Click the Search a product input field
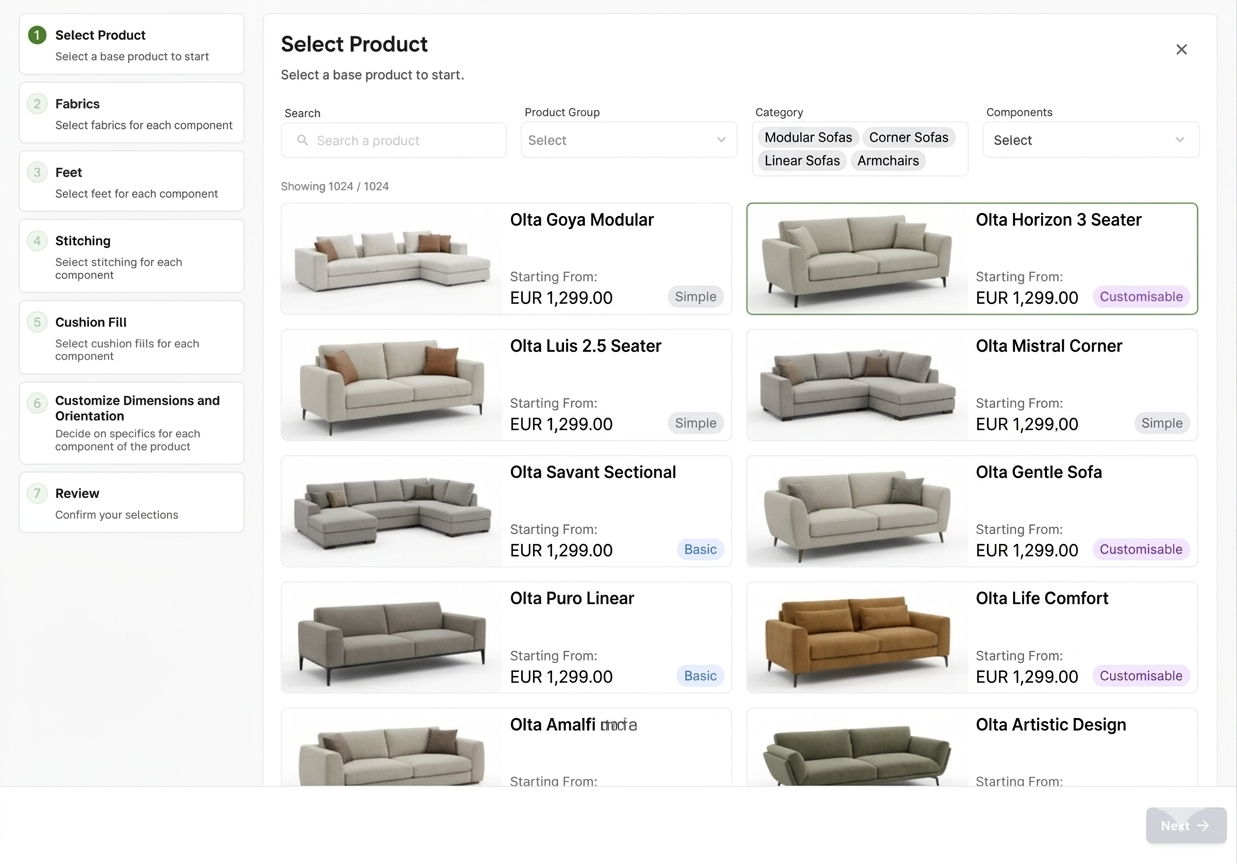Image resolution: width=1237 pixels, height=864 pixels. click(400, 140)
